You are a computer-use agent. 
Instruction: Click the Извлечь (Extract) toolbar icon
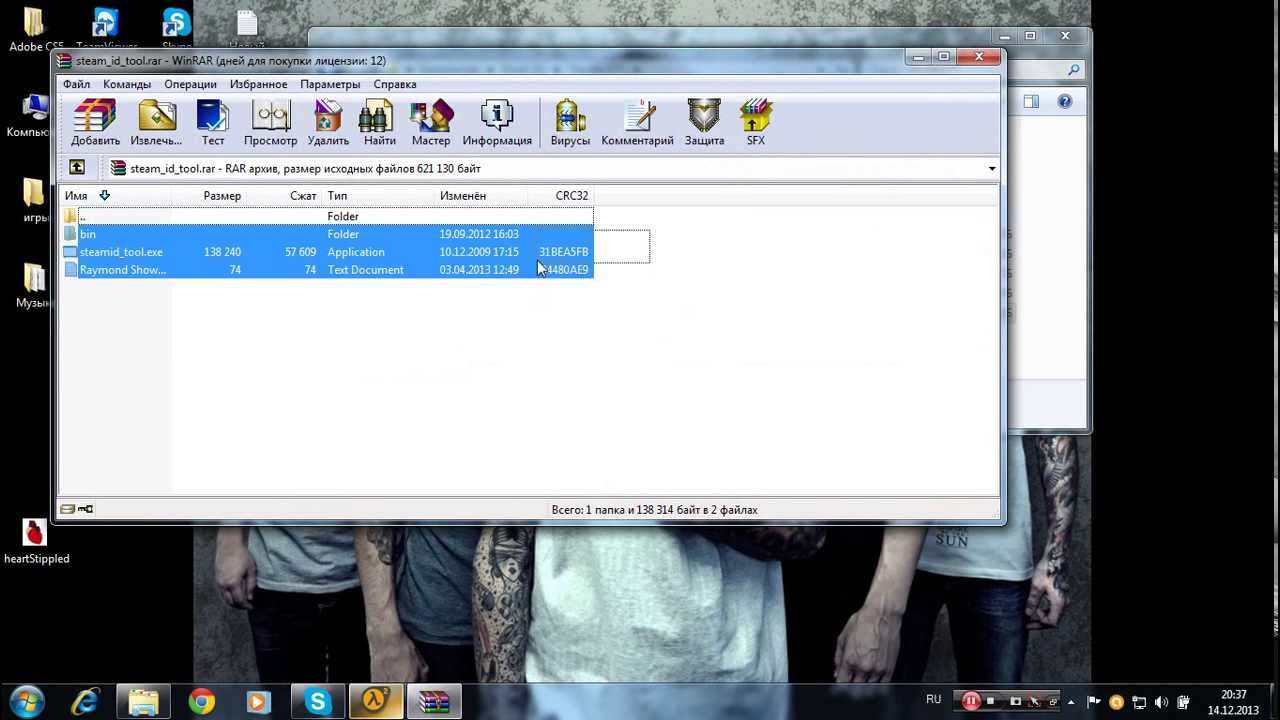[156, 122]
